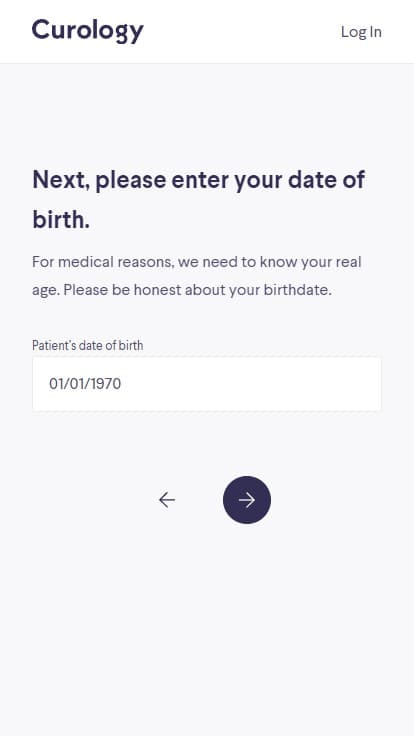Screen dimensions: 414x736
Task: Continue to the next step with right arrow
Action: (x=247, y=500)
